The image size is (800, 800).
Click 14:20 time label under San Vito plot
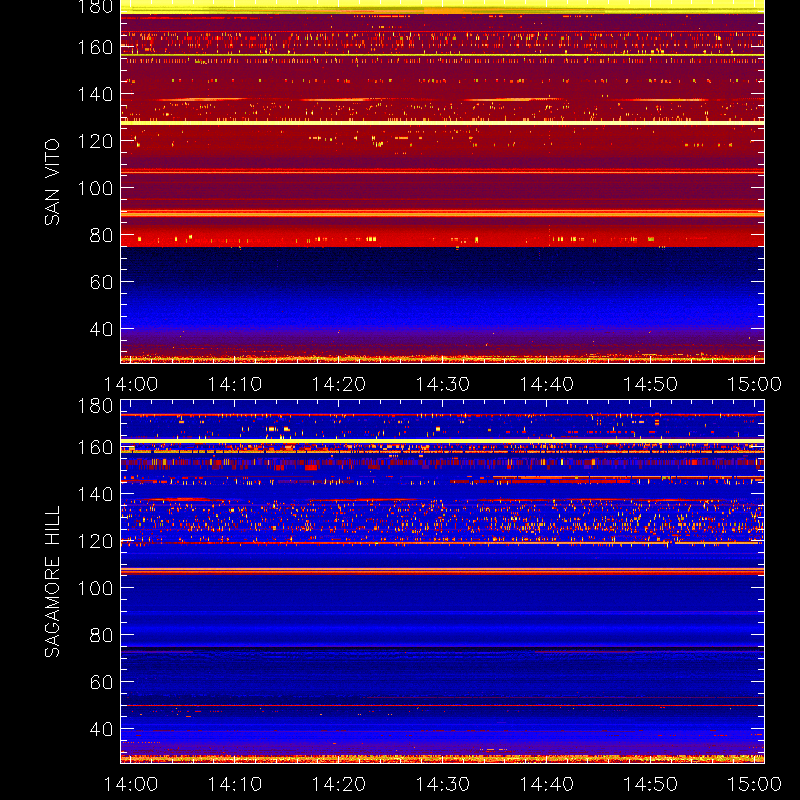(339, 384)
